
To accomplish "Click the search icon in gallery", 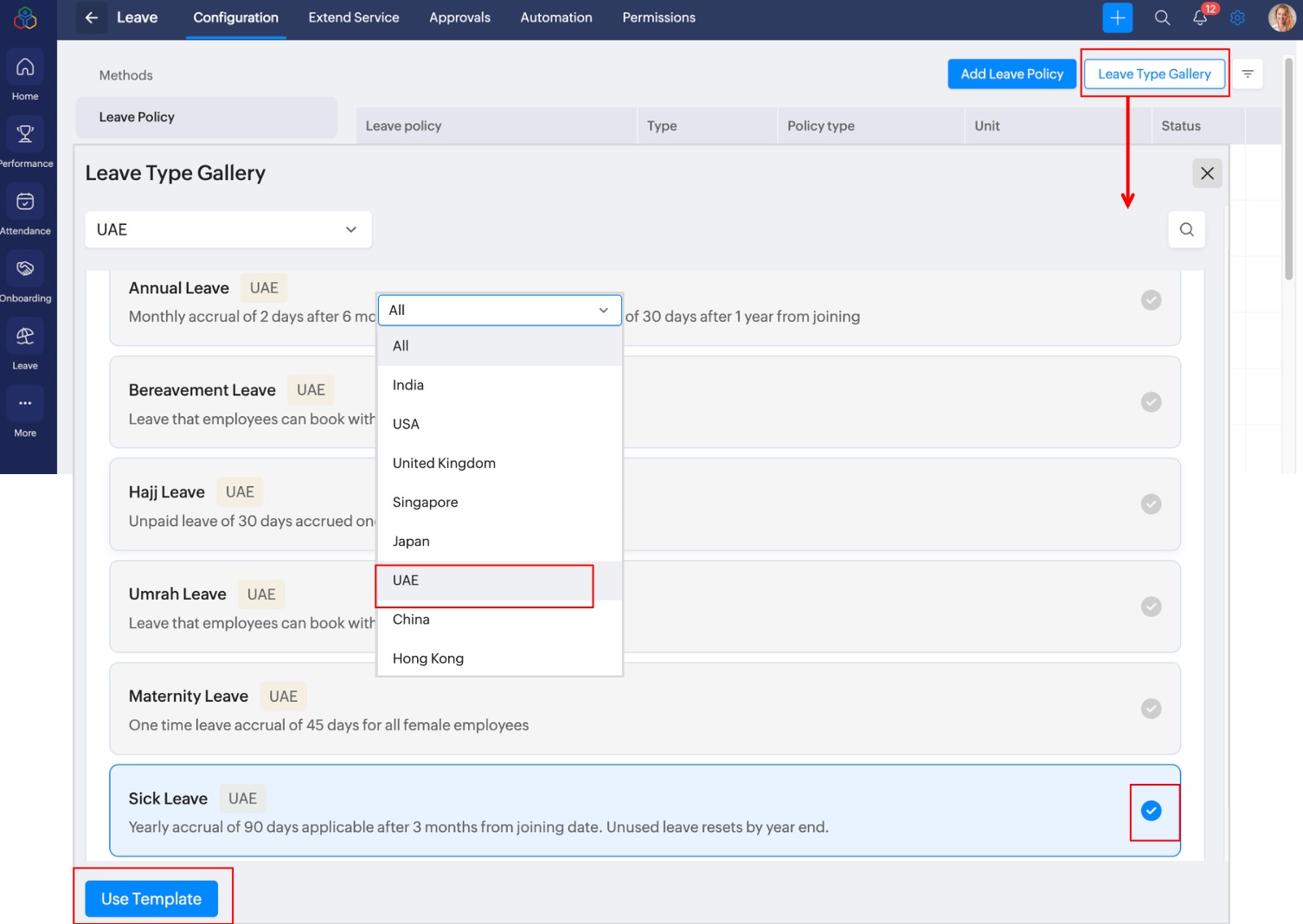I will pyautogui.click(x=1186, y=229).
